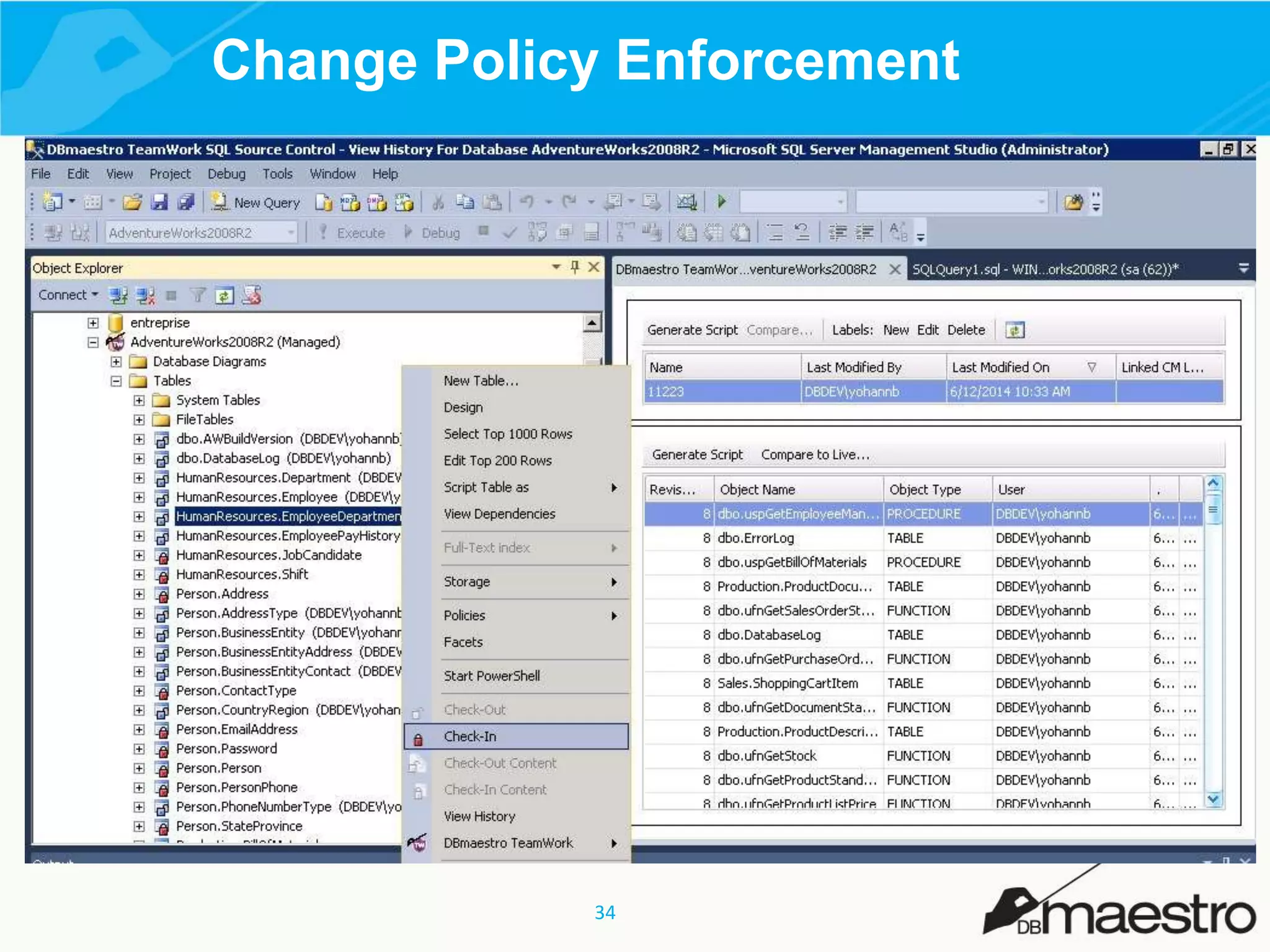Open the Object Explorer window options arrow
Viewport: 1270px width, 952px height.
pos(556,267)
